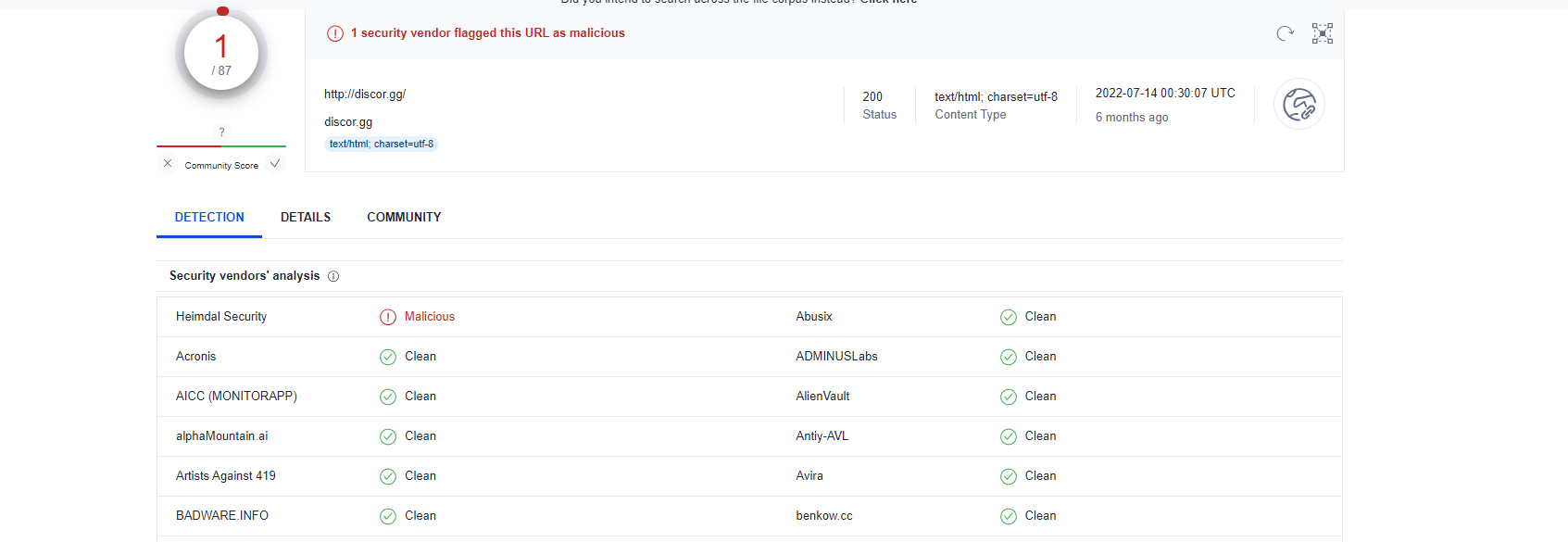
Task: Click ADMINUSLabs clean checkmark icon
Action: [x=1009, y=357]
